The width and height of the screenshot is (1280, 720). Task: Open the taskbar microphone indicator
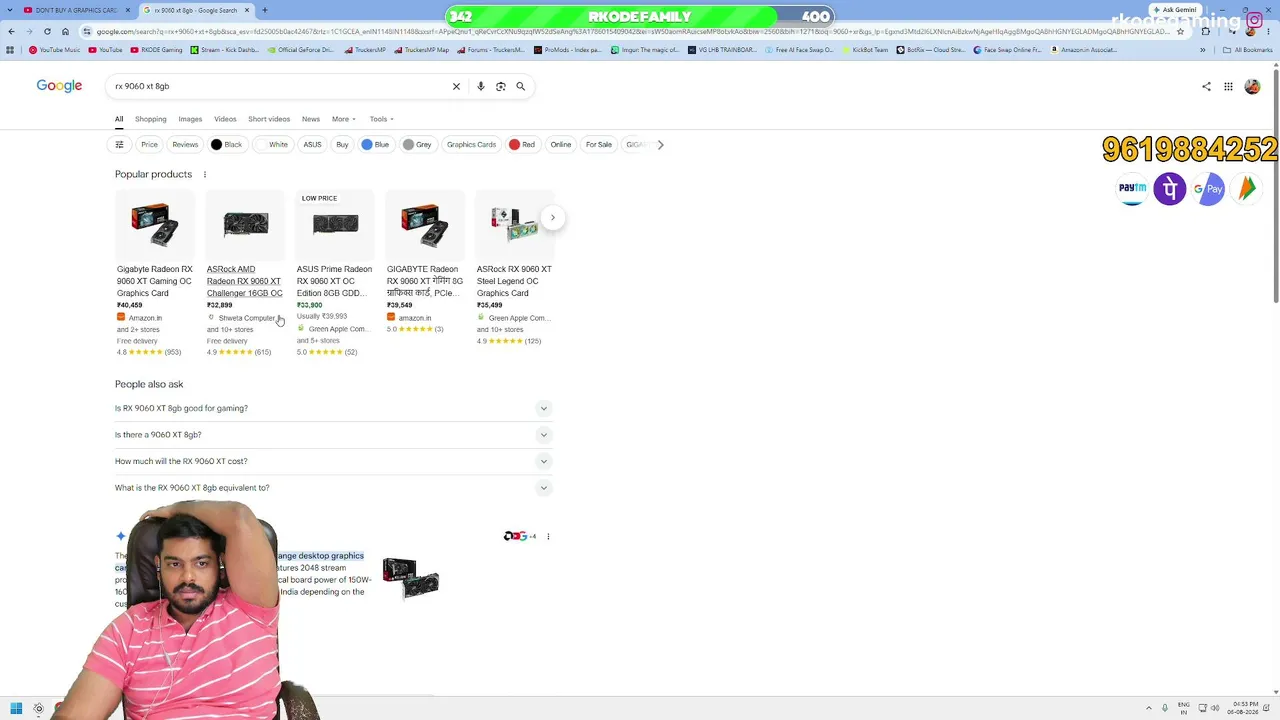1165,709
